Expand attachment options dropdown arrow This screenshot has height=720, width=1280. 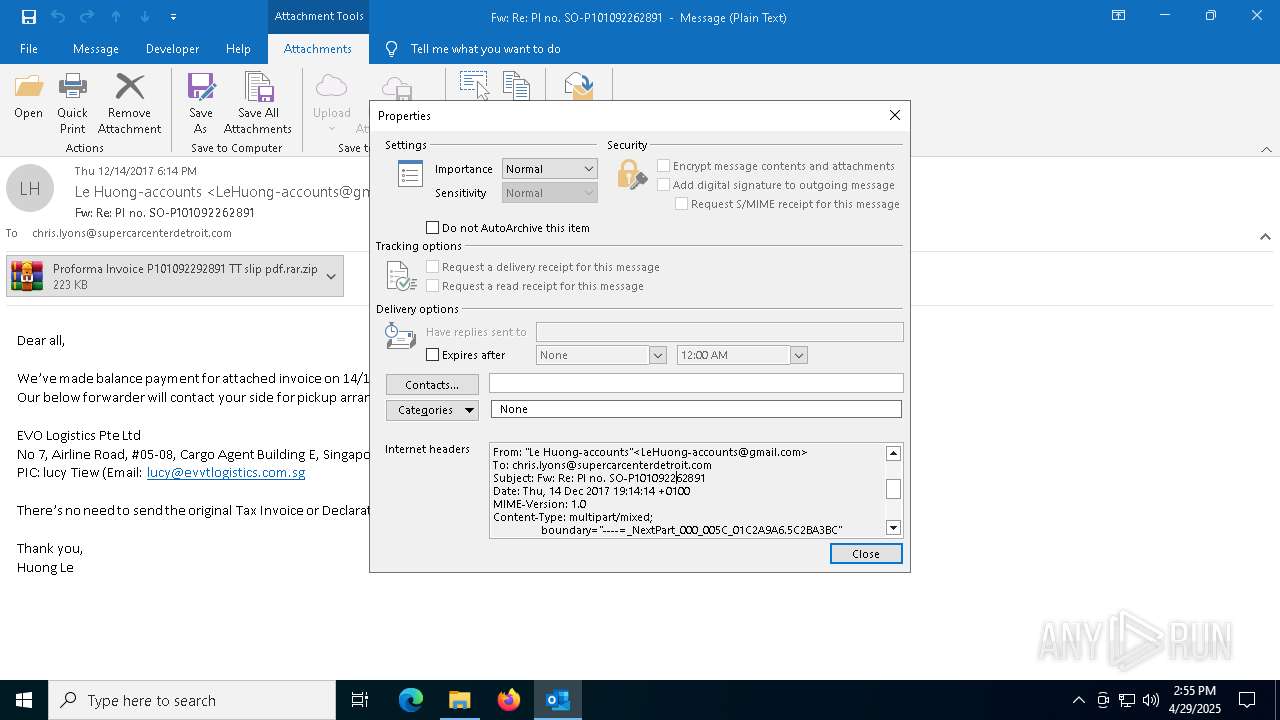[x=331, y=276]
